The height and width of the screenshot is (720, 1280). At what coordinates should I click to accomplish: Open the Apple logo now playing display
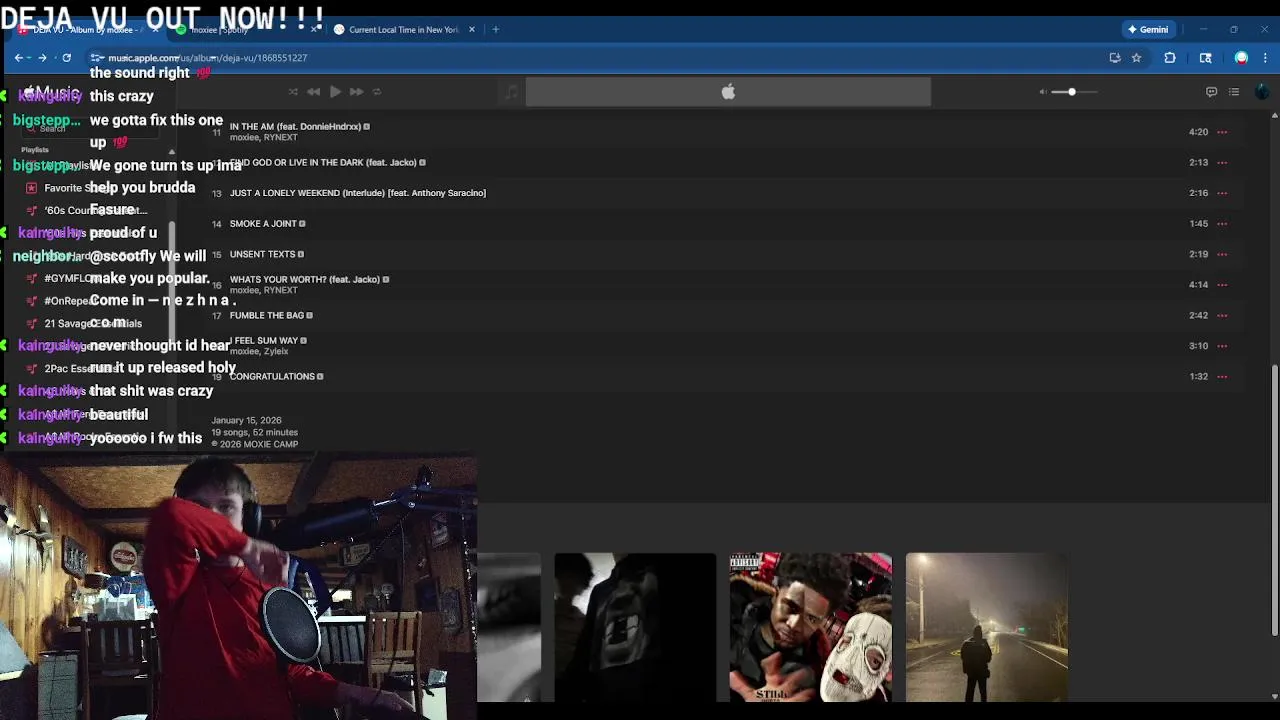[x=728, y=92]
